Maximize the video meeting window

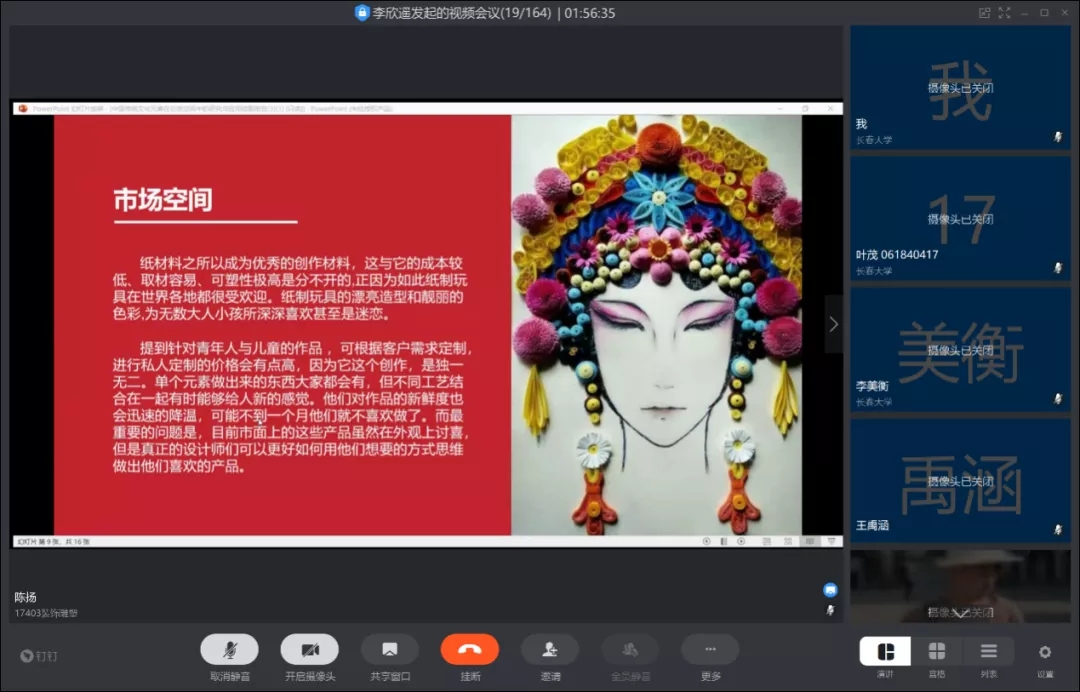point(1044,12)
